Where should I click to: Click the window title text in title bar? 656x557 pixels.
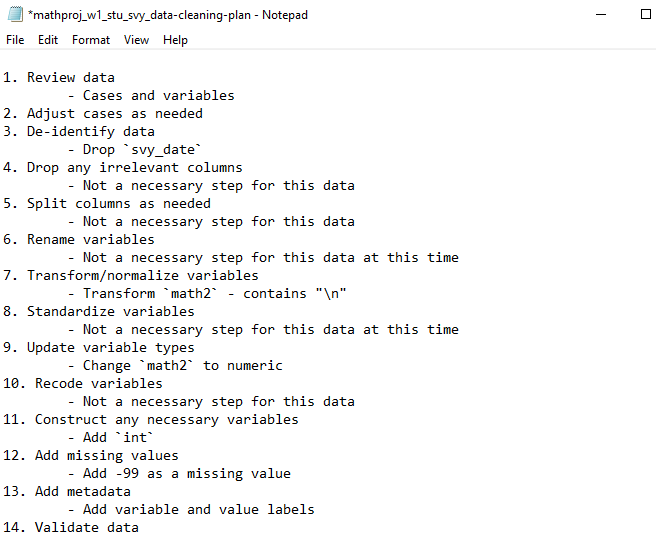[x=168, y=15]
